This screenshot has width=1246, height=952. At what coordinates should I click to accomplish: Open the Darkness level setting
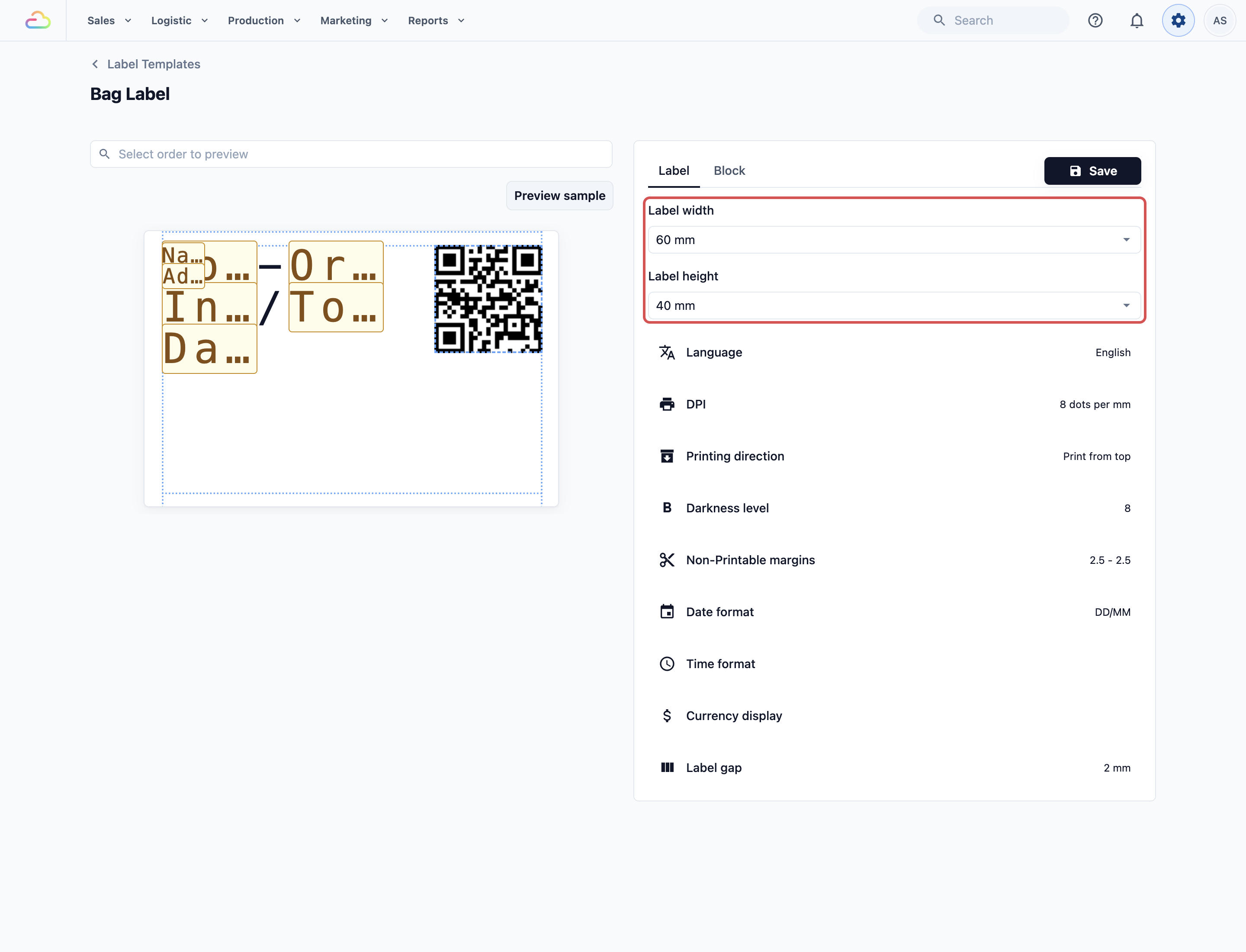(893, 508)
